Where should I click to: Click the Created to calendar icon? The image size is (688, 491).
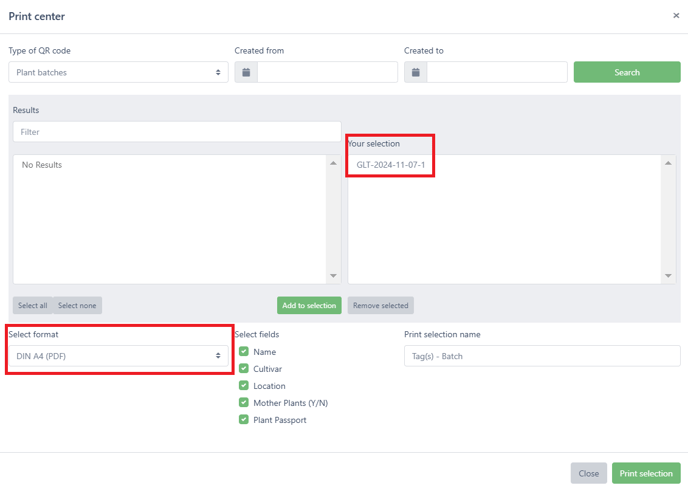[416, 72]
